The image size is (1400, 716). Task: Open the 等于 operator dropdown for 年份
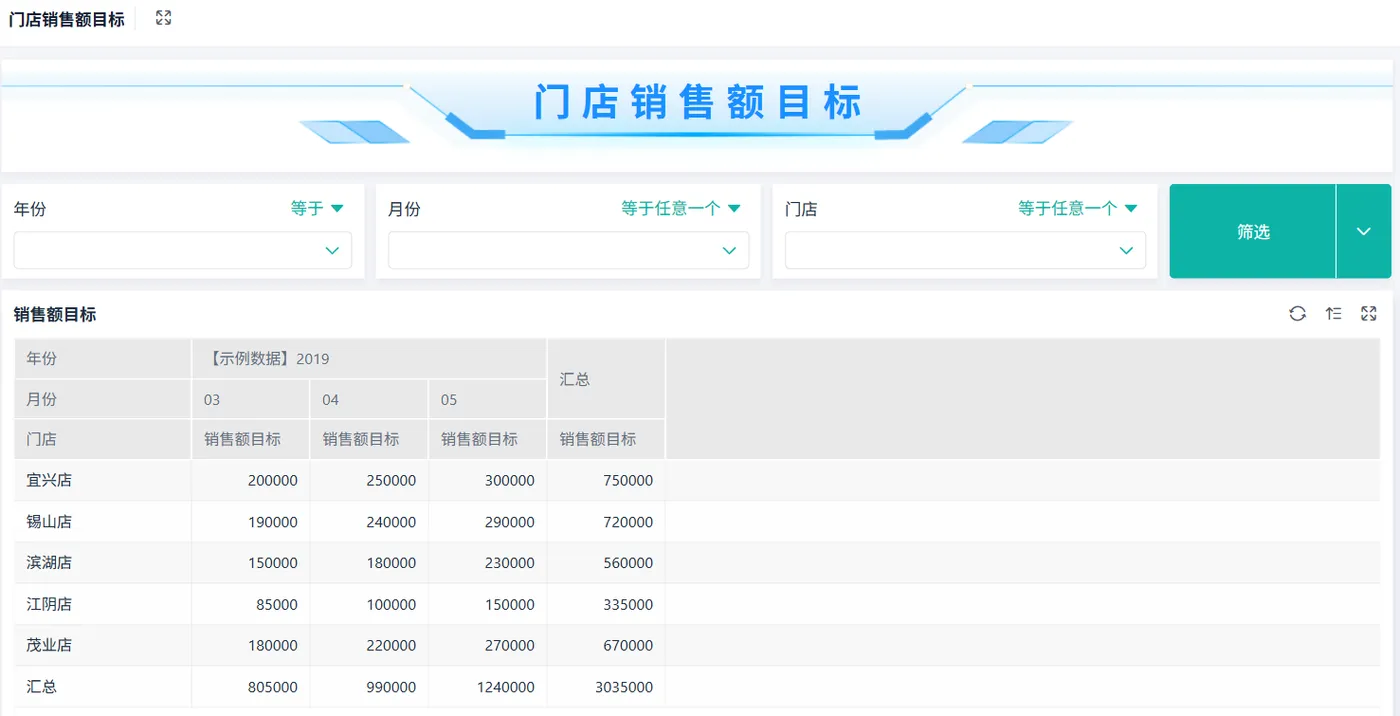[x=317, y=208]
